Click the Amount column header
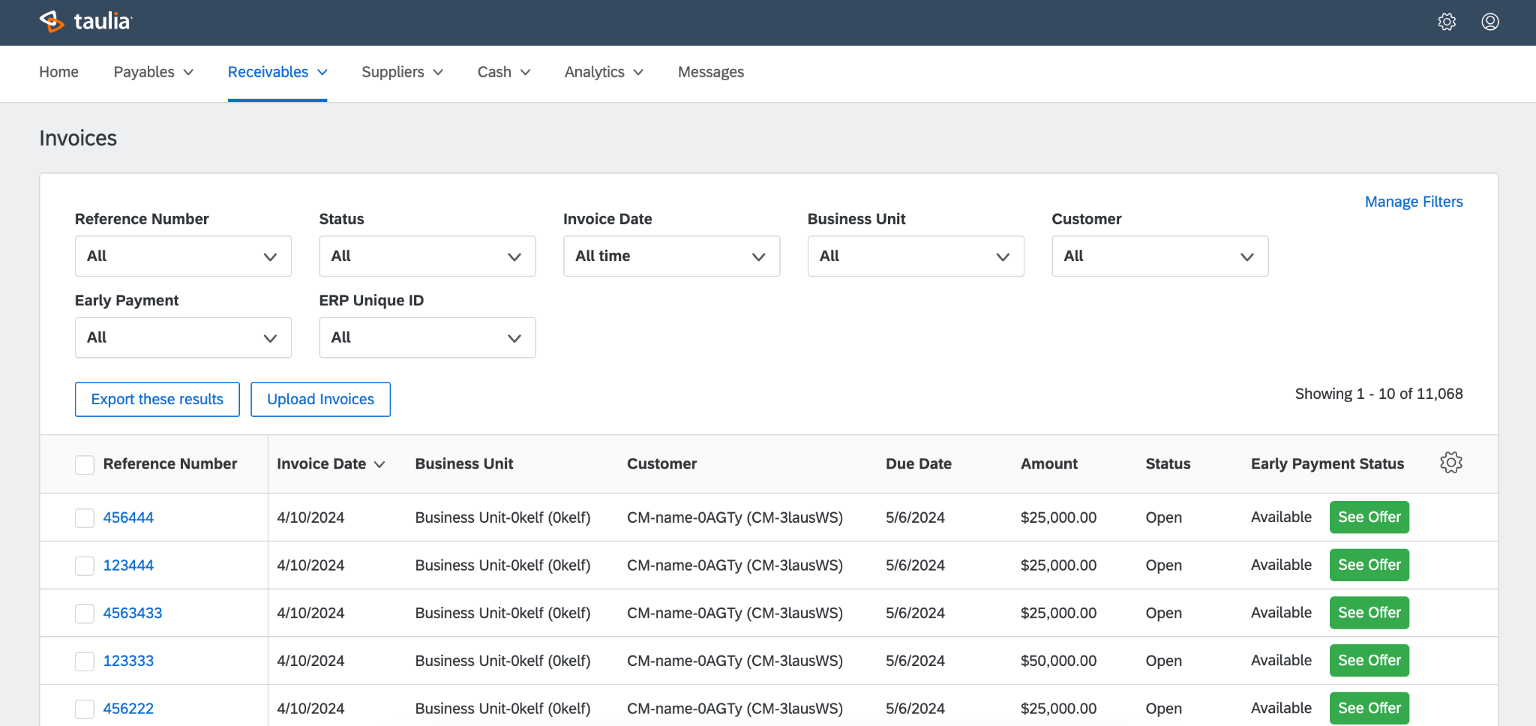 click(x=1049, y=464)
